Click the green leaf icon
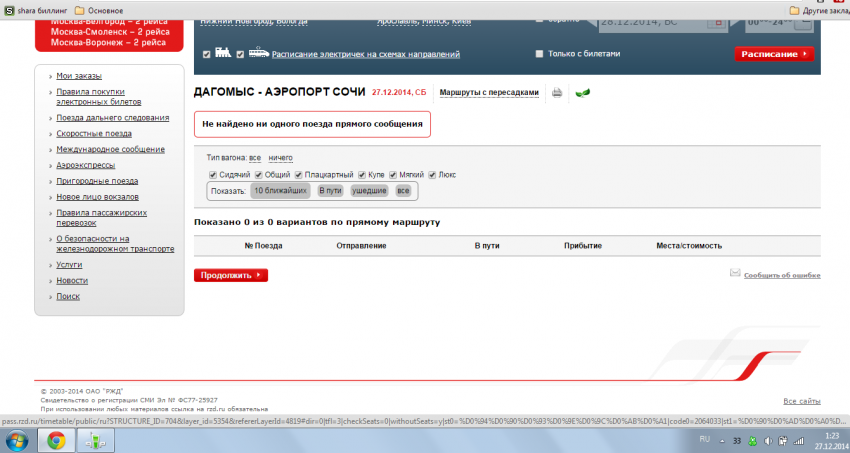This screenshot has width=850, height=453. [x=583, y=93]
